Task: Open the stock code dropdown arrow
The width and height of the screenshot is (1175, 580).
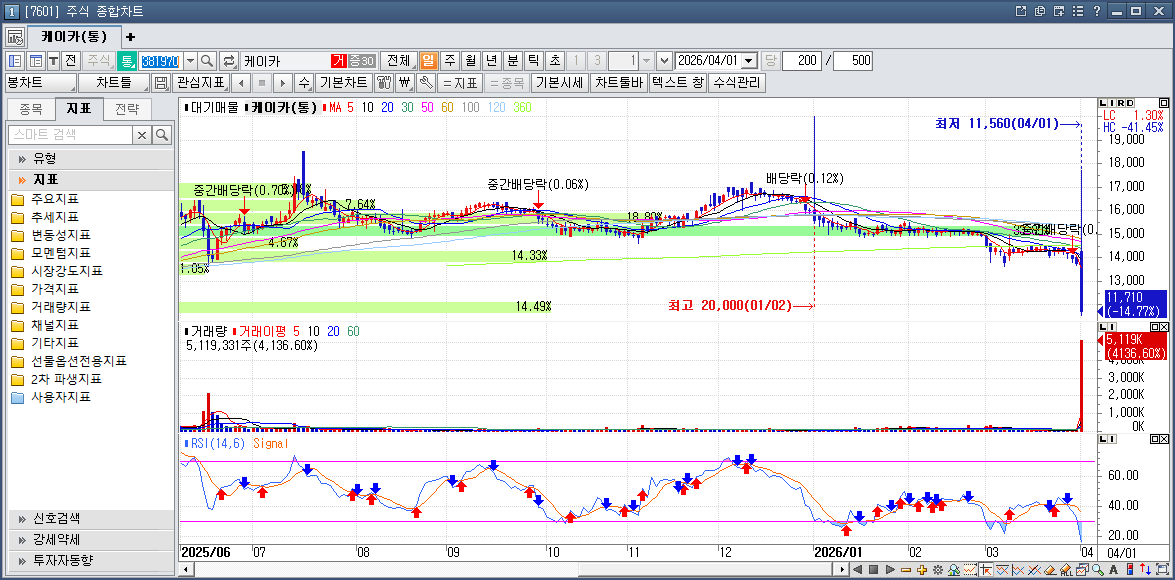Action: pyautogui.click(x=188, y=61)
